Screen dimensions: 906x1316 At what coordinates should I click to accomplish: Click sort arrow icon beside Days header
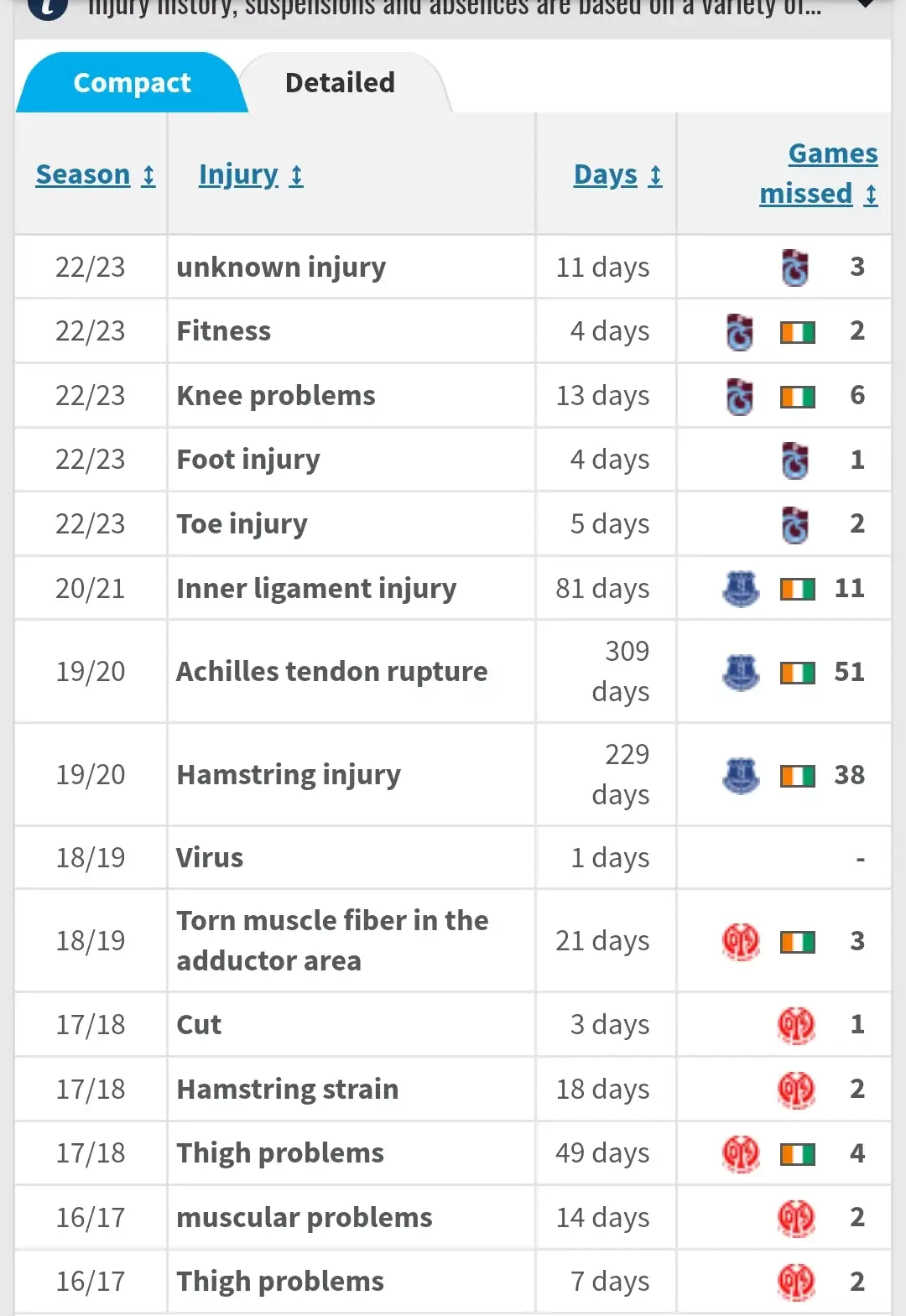pos(655,175)
